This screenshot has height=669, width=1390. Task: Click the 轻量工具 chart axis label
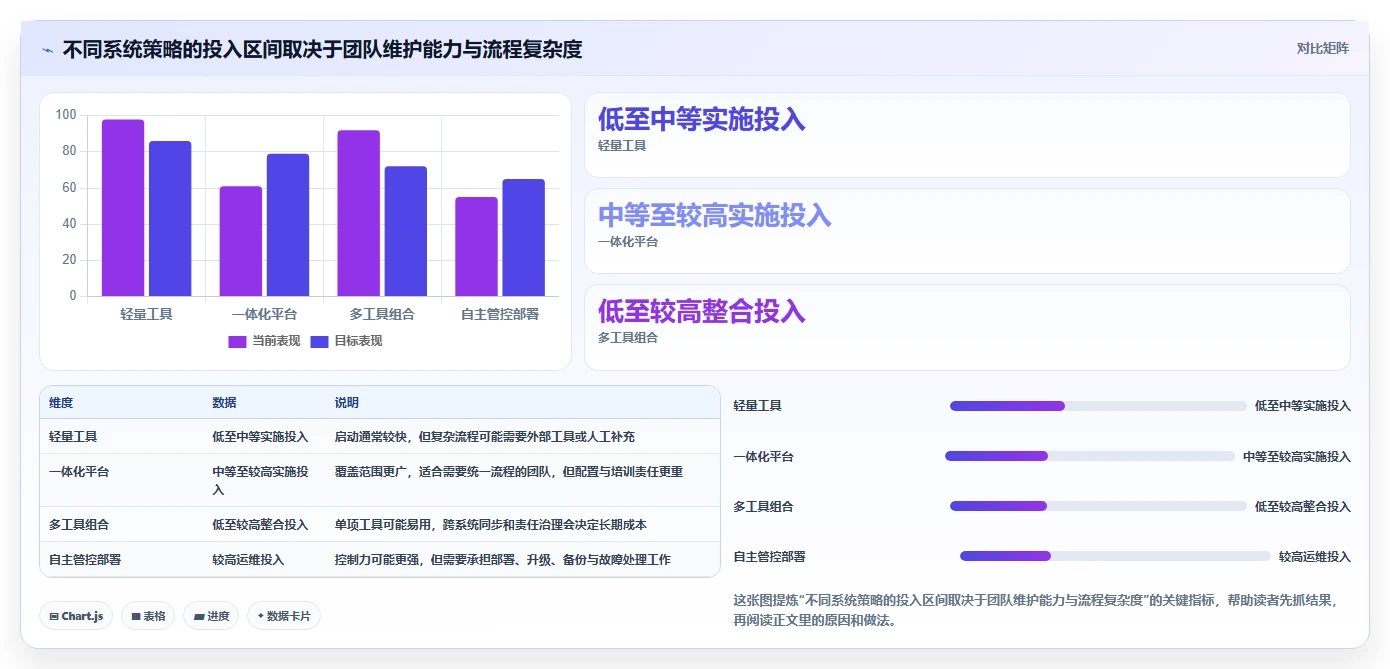pyautogui.click(x=146, y=314)
